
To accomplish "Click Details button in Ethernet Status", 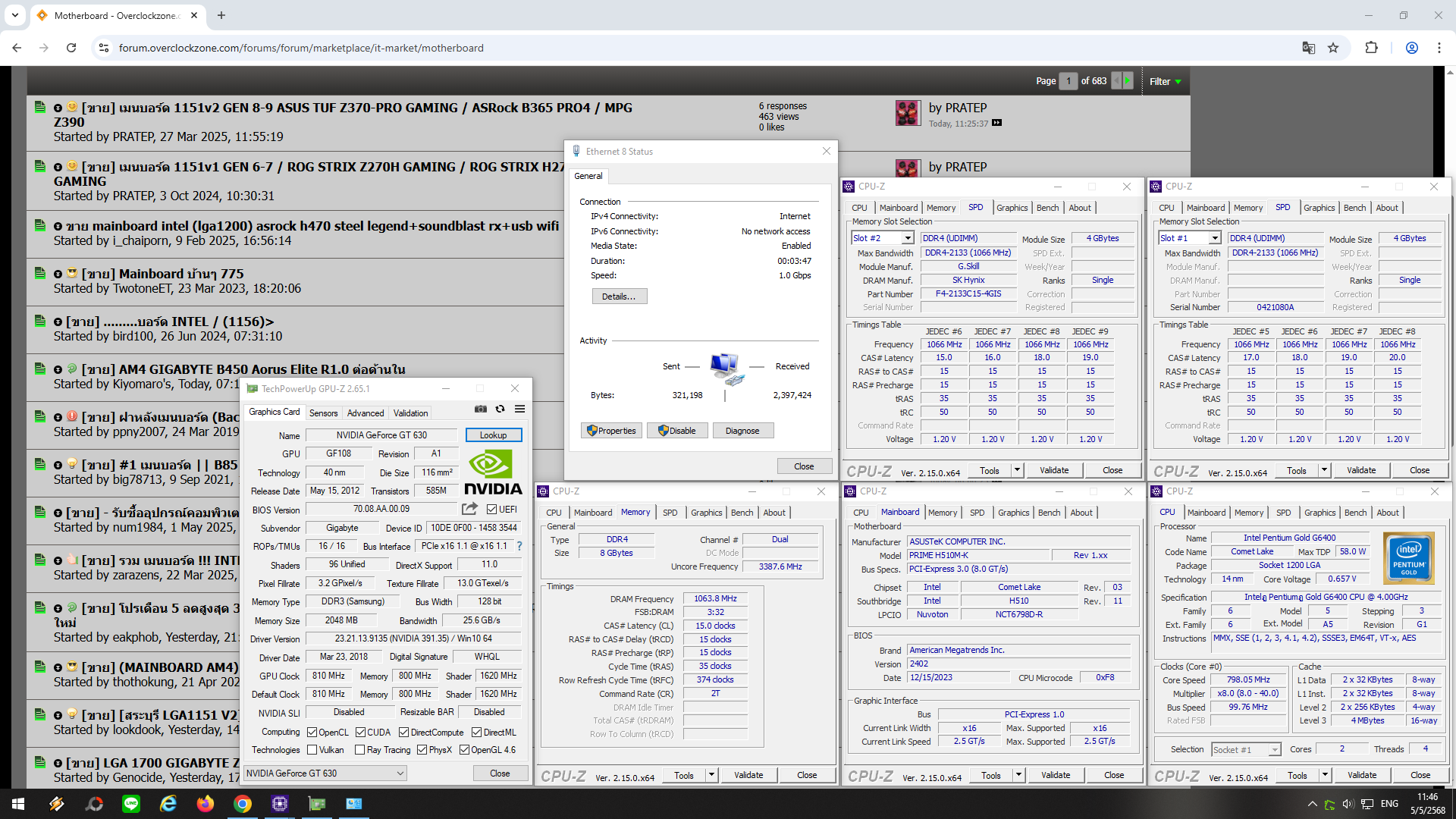I will click(619, 297).
